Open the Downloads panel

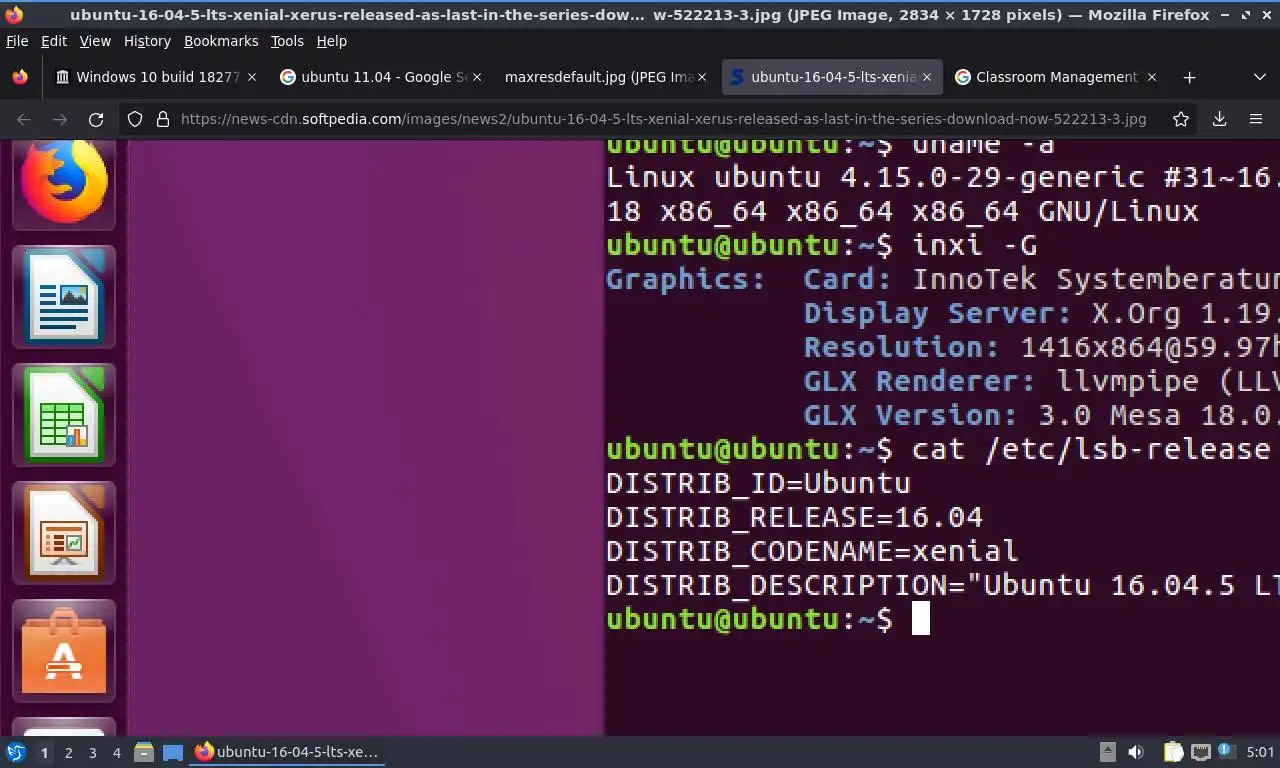[1219, 119]
